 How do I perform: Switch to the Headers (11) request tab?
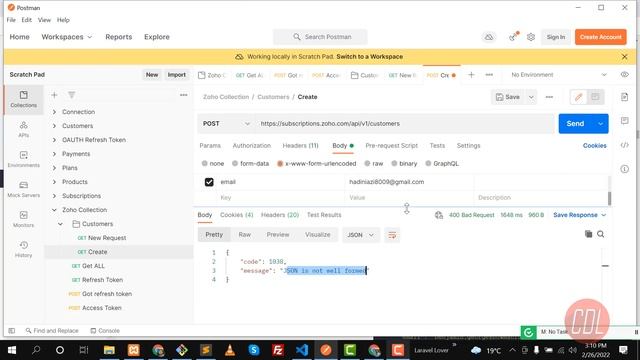[300, 146]
